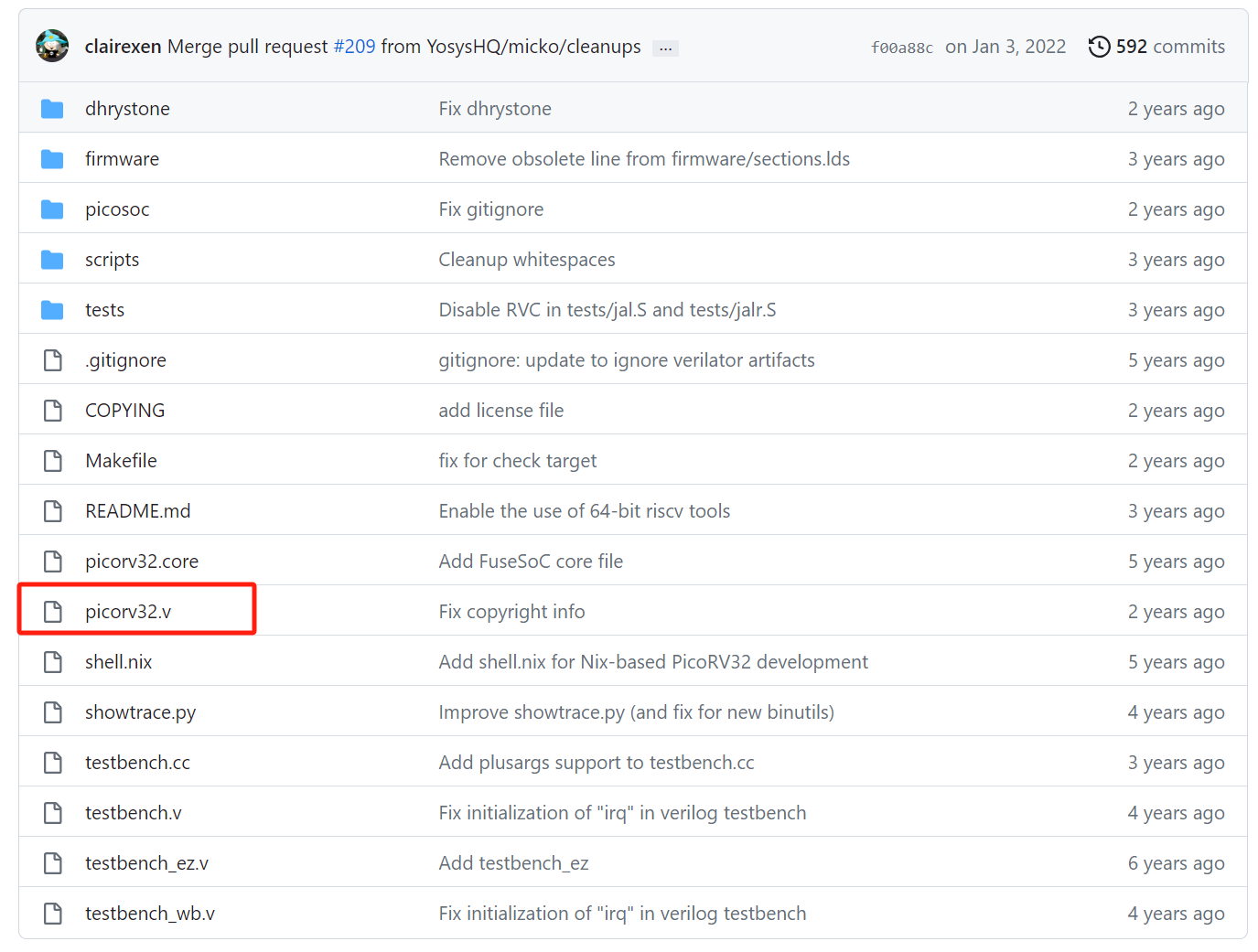
Task: Click the commit history clock icon
Action: (x=1099, y=47)
